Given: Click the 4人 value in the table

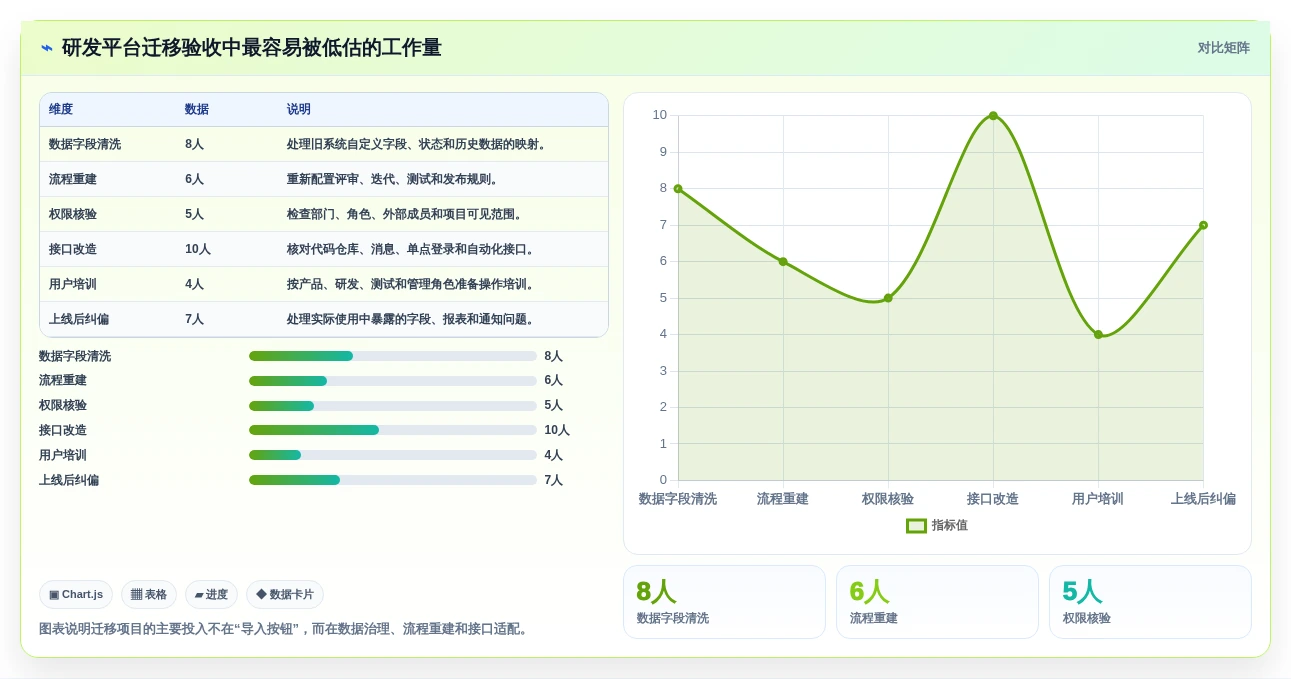Looking at the screenshot, I should click(194, 284).
